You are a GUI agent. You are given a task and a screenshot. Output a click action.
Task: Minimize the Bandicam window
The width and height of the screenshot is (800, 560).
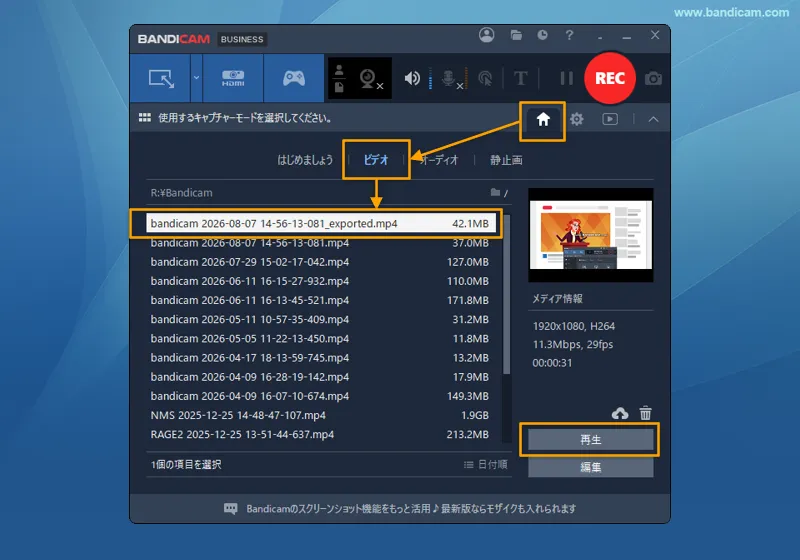click(x=627, y=36)
